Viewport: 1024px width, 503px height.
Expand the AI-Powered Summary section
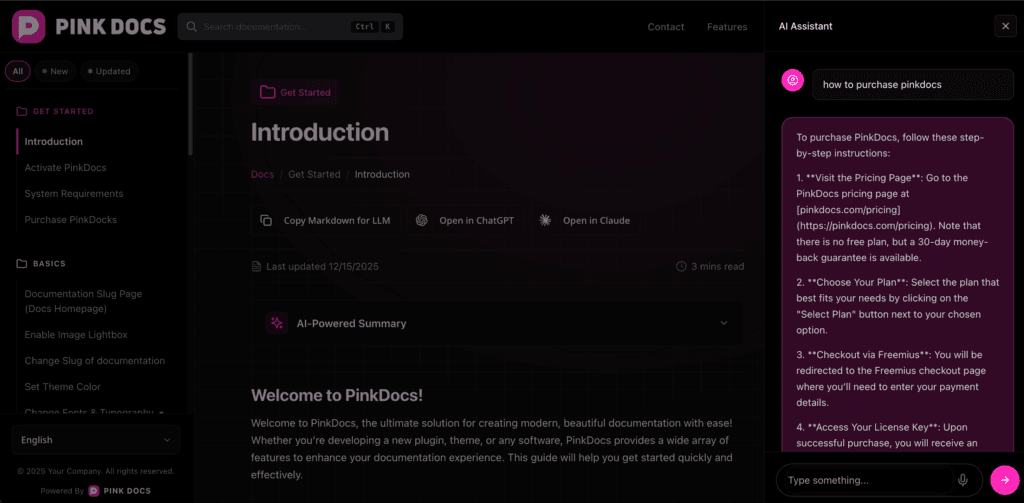pyautogui.click(x=724, y=323)
